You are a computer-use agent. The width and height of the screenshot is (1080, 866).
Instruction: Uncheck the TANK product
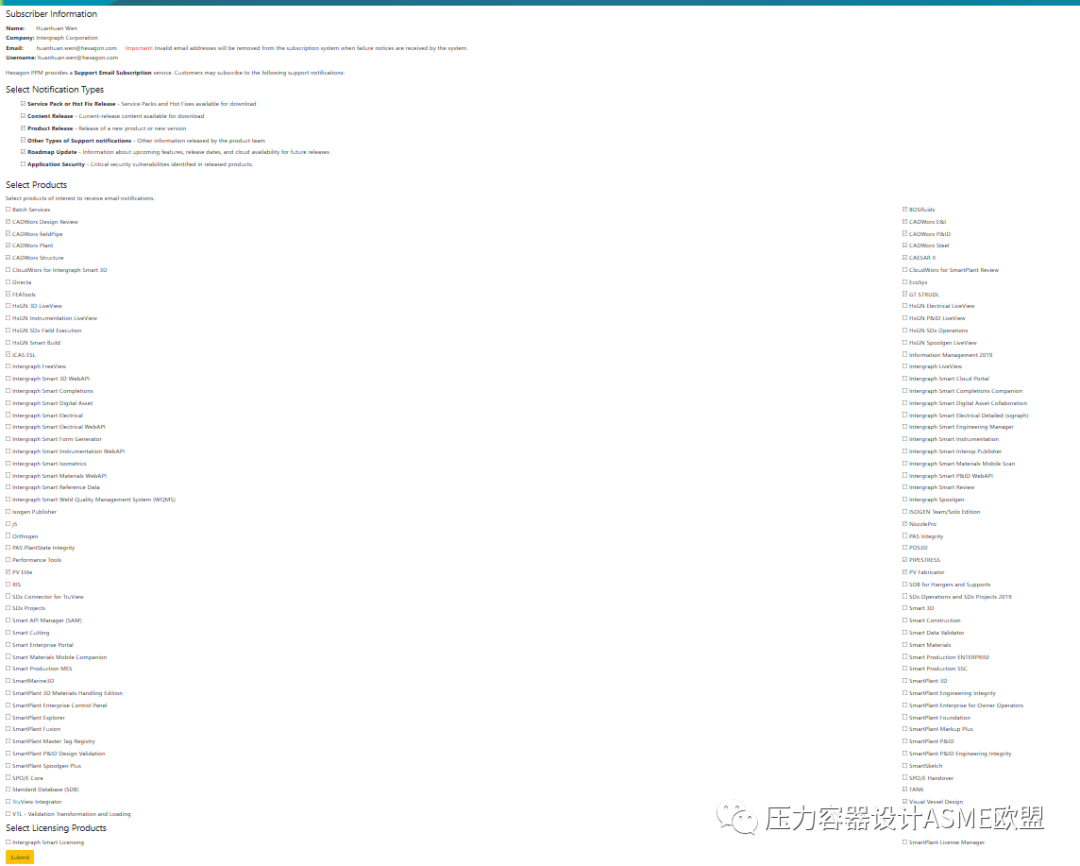pyautogui.click(x=905, y=790)
